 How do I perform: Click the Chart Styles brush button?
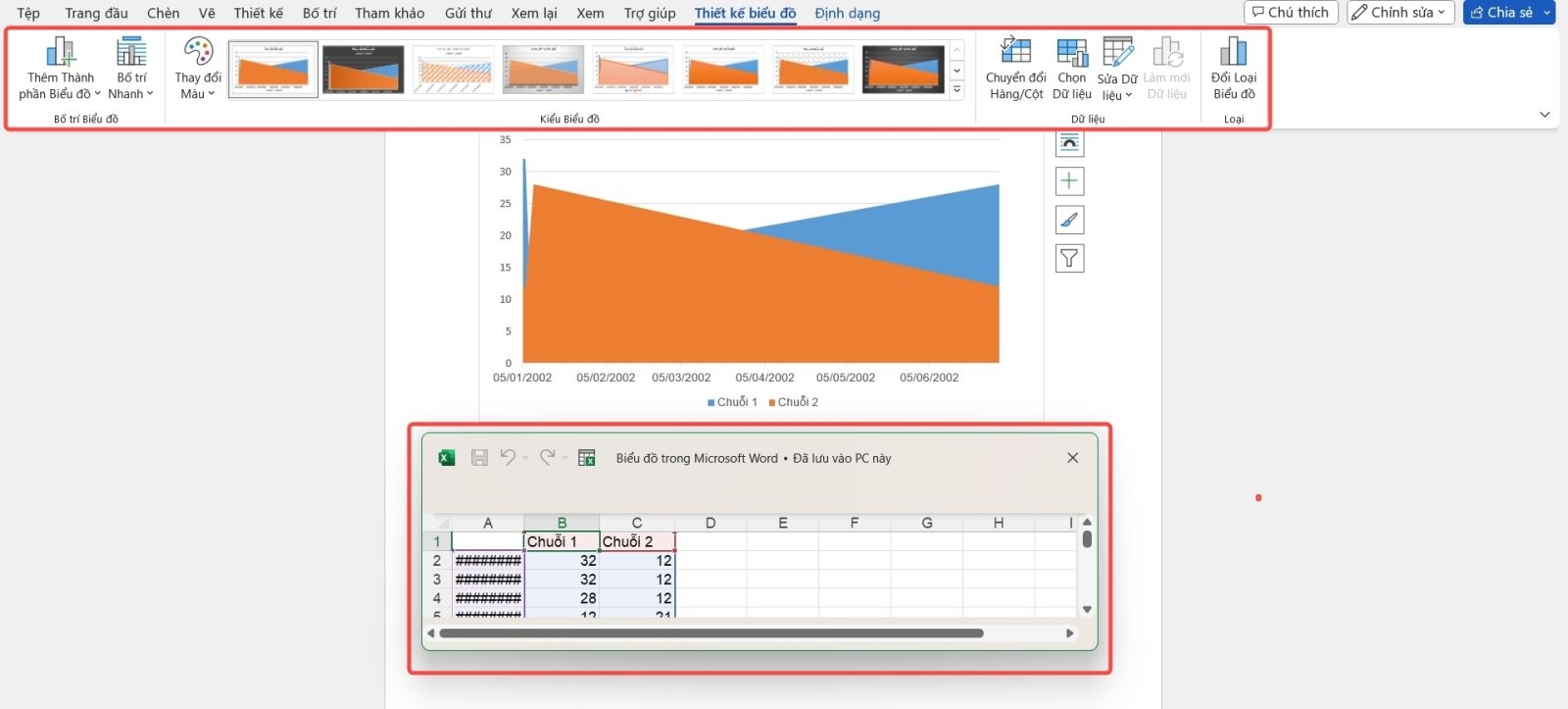pos(1069,220)
